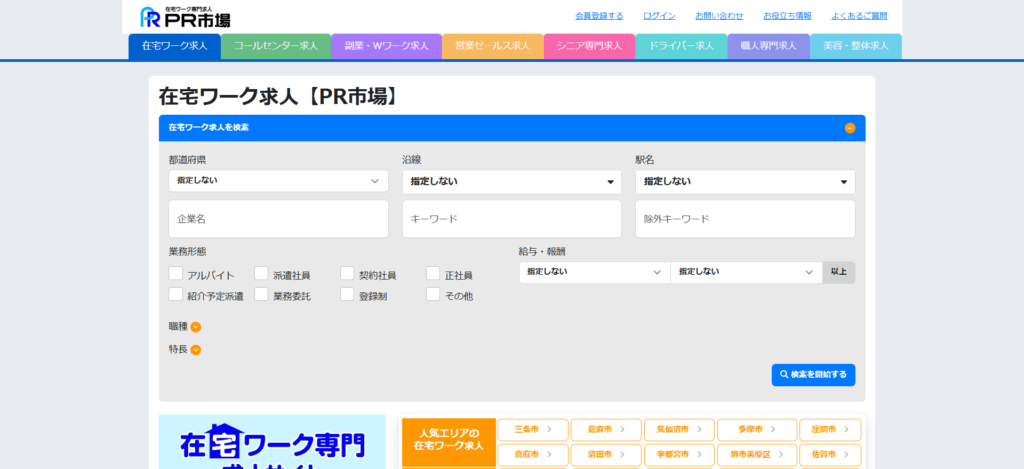Click the 除外キーワード input field

pyautogui.click(x=745, y=219)
